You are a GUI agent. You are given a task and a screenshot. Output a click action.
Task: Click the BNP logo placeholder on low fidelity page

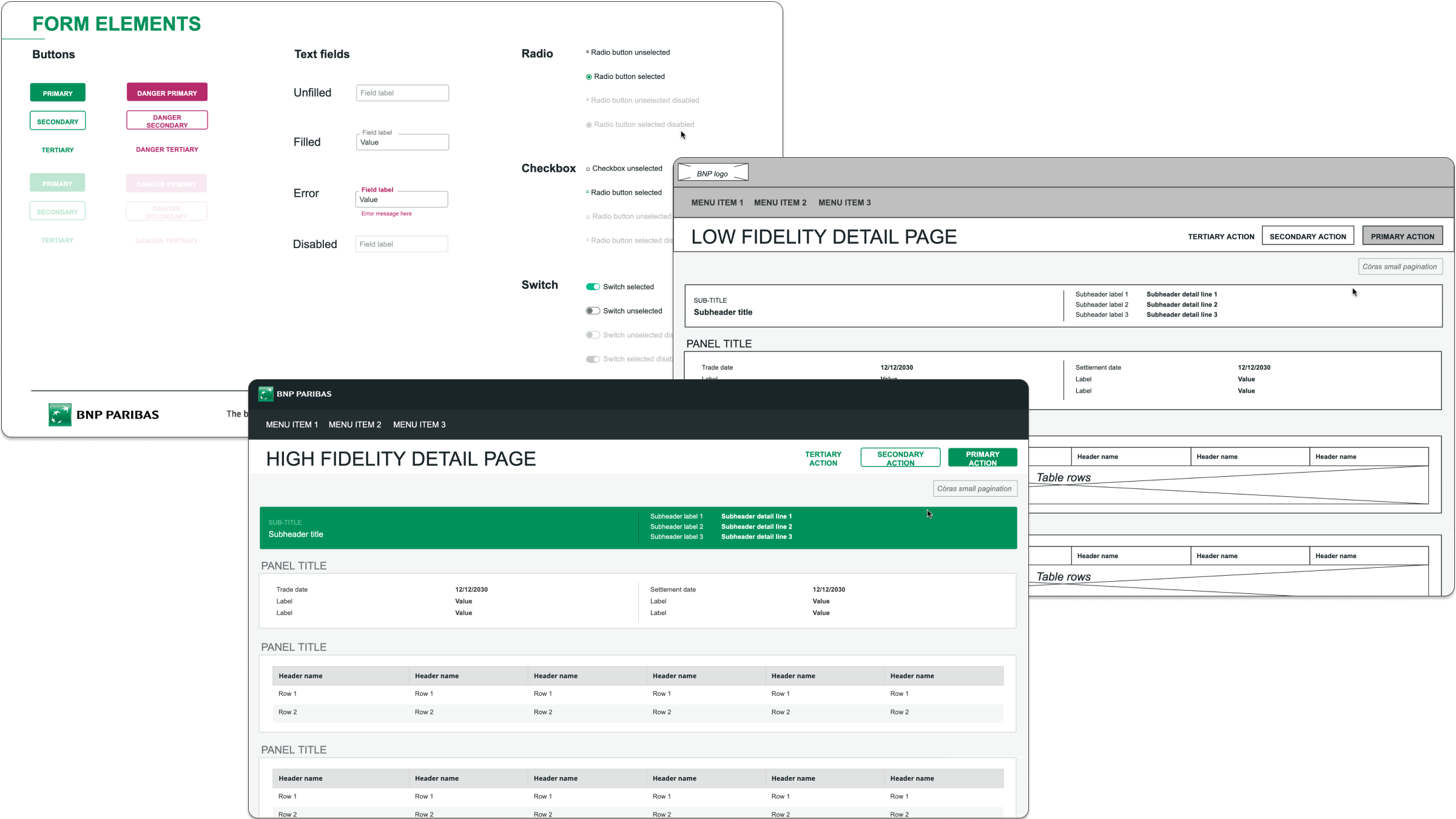(x=713, y=172)
